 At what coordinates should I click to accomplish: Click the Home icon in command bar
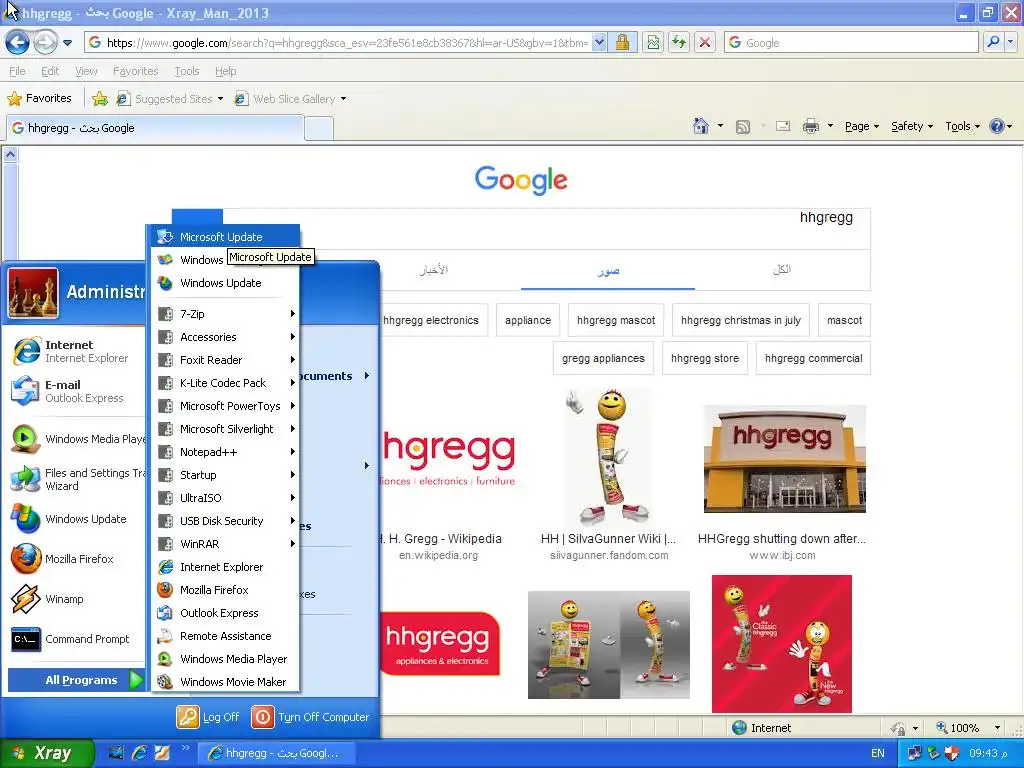pyautogui.click(x=701, y=126)
